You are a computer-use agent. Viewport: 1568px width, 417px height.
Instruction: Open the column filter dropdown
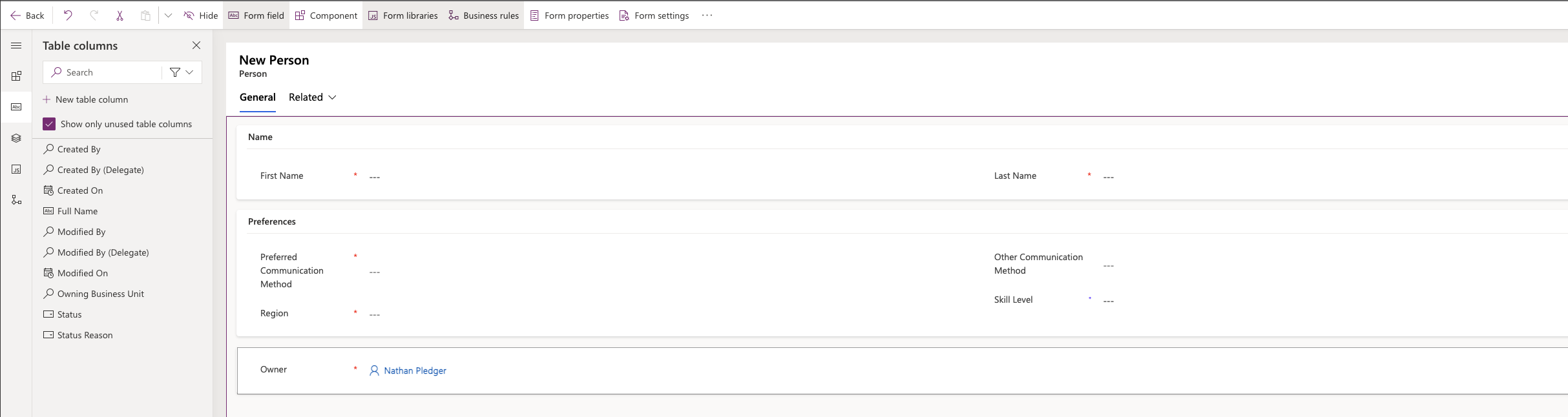(182, 72)
